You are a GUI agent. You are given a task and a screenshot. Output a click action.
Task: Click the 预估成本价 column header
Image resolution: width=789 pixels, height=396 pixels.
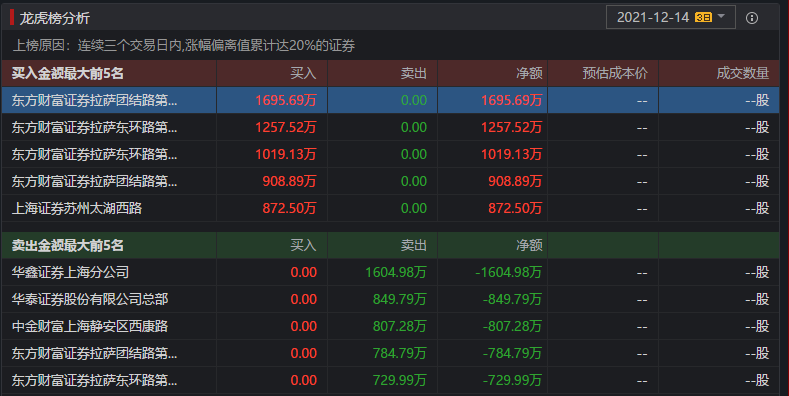pos(615,73)
